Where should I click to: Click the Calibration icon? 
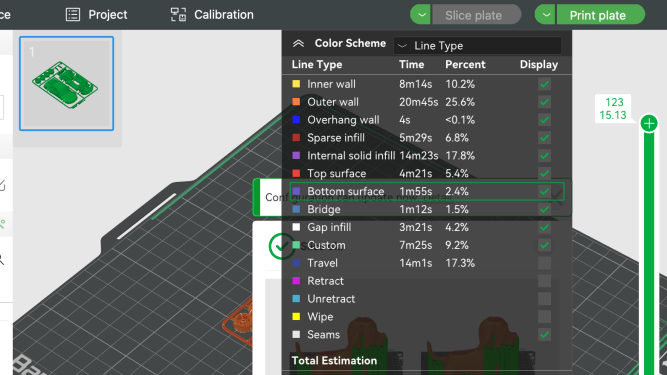(x=178, y=15)
